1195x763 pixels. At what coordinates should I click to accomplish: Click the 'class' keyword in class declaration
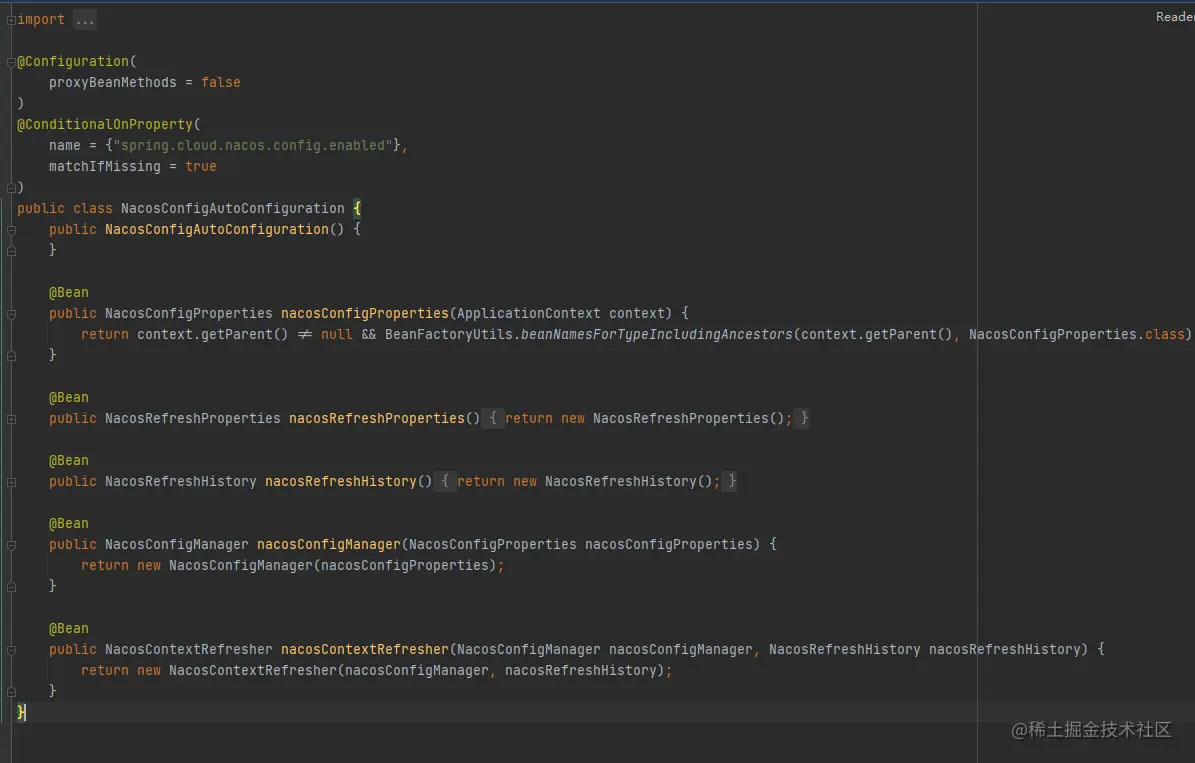[93, 208]
